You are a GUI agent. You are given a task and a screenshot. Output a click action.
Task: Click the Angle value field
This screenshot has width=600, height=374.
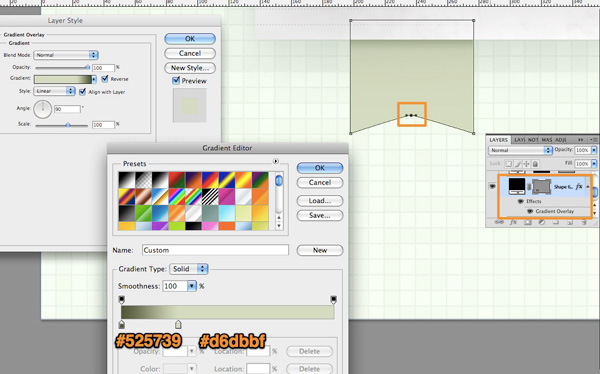(67, 109)
